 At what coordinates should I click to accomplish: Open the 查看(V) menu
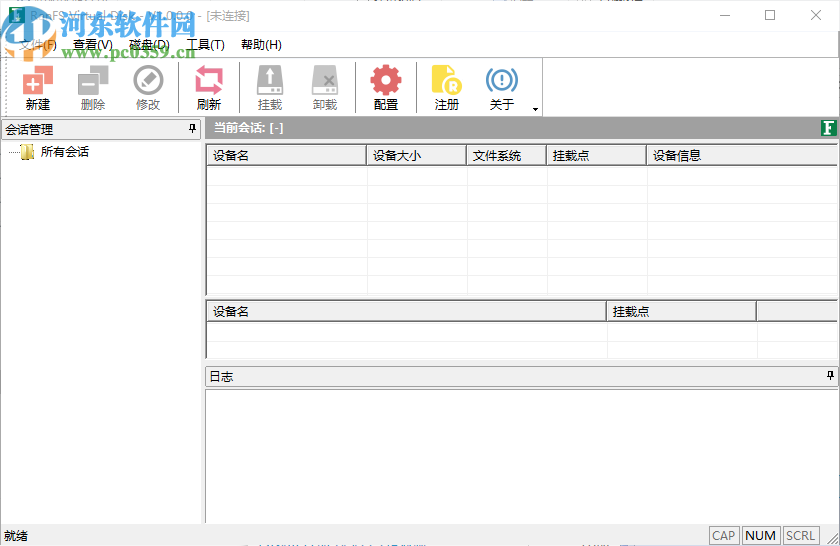[93, 44]
